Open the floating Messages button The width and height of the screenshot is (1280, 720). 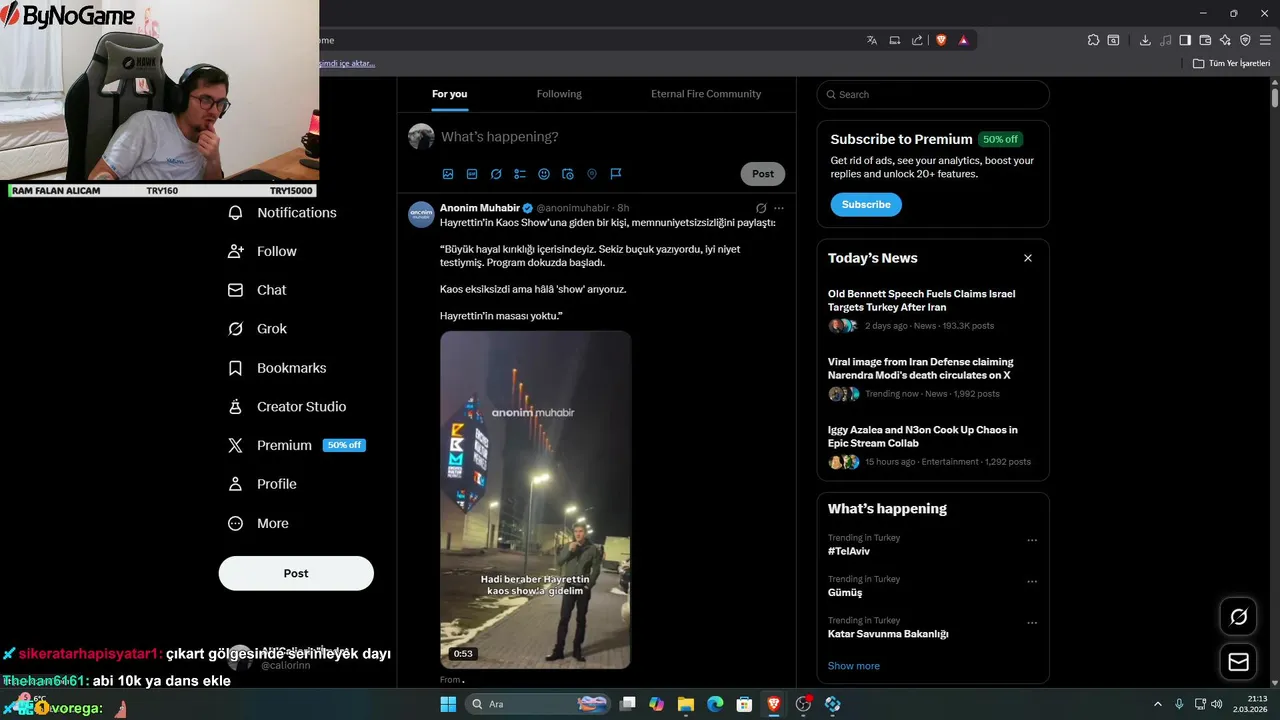click(x=1239, y=662)
